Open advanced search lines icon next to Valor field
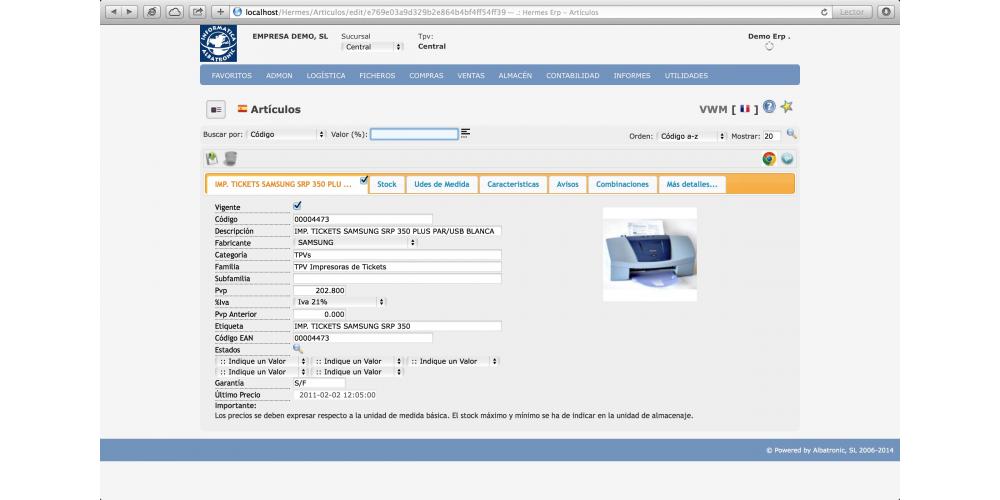Viewport: 1000px width, 500px height. (x=466, y=133)
